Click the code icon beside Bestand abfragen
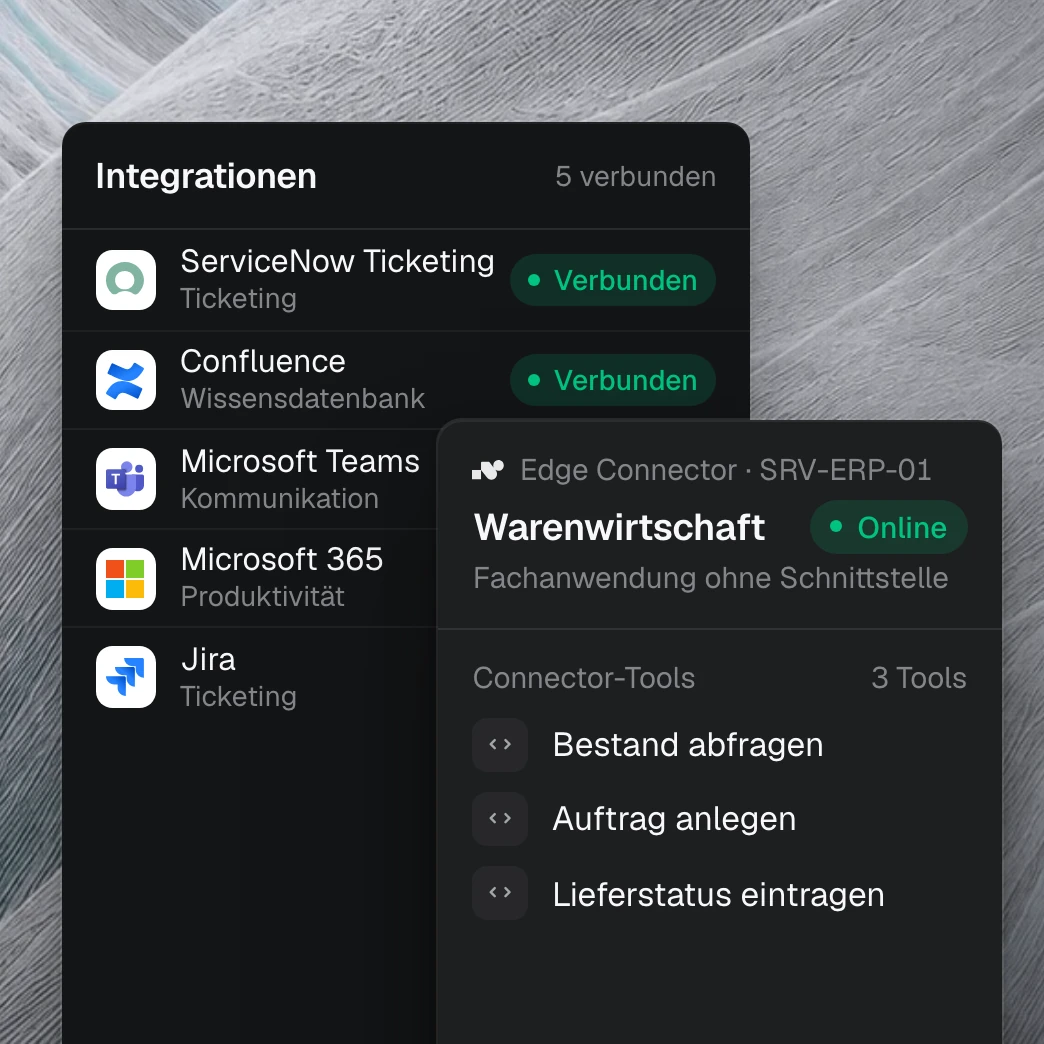1044x1044 pixels. (500, 744)
